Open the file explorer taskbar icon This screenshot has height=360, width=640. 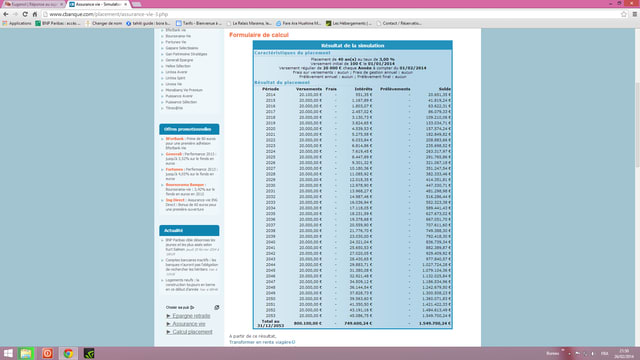point(26,353)
